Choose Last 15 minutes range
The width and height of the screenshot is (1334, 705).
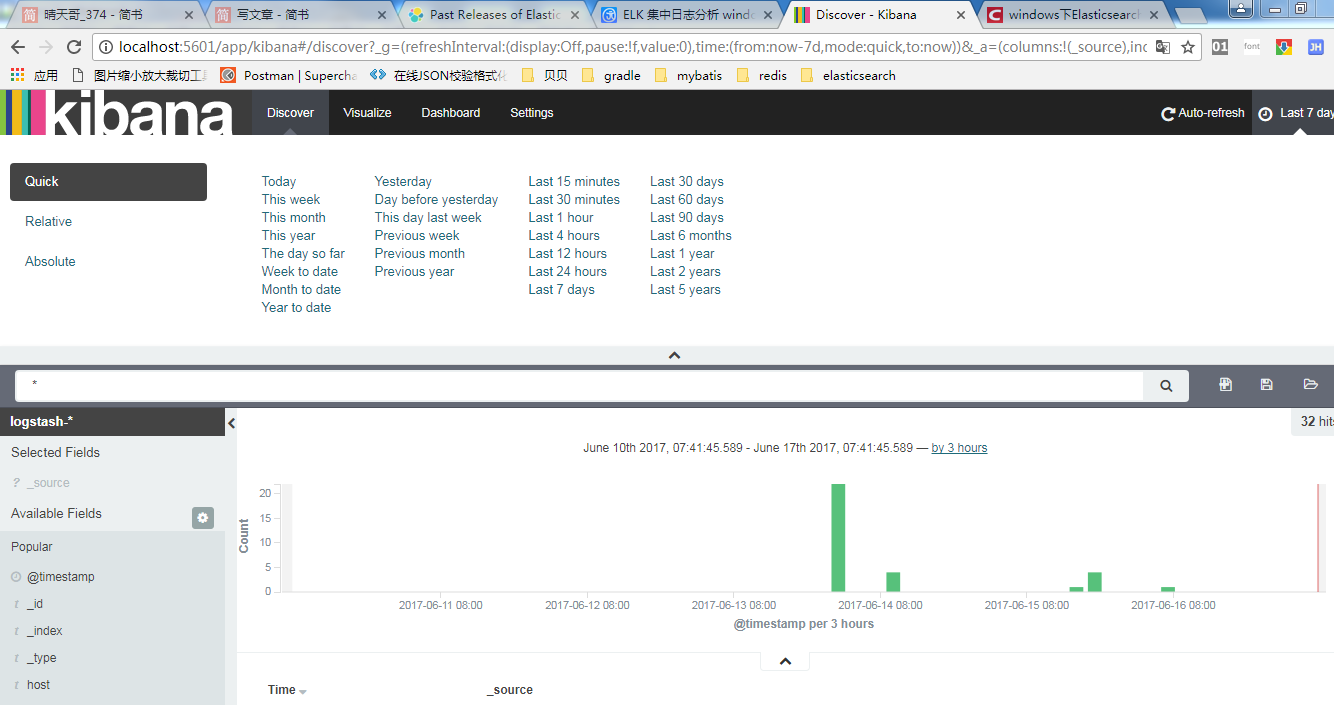pyautogui.click(x=574, y=182)
